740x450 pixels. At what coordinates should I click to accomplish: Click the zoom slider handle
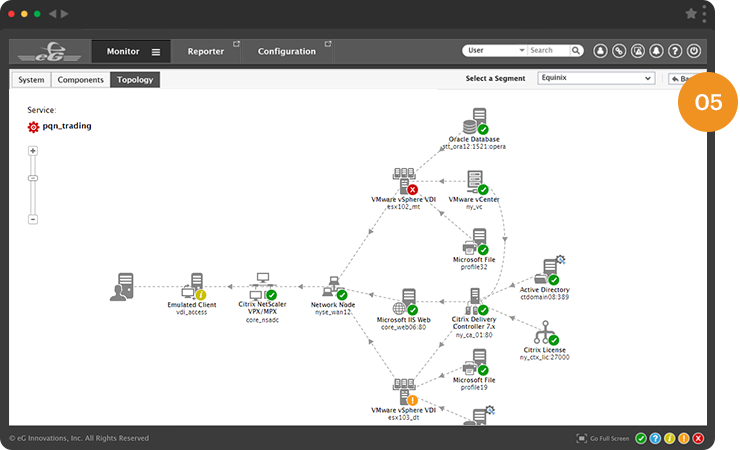(33, 178)
